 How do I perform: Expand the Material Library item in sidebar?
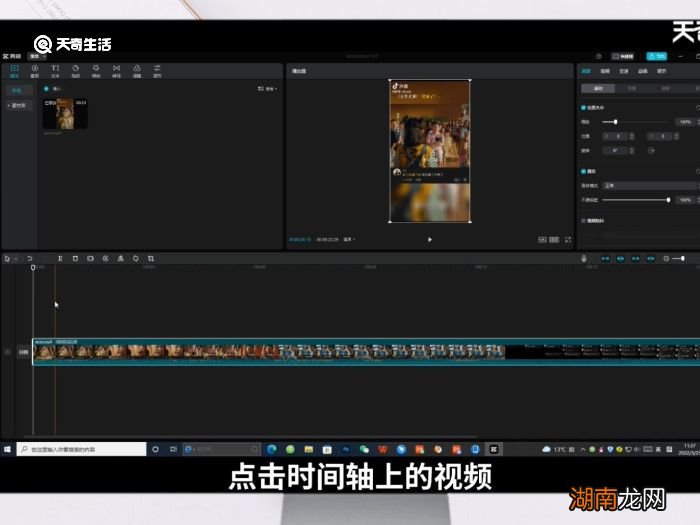tap(18, 106)
